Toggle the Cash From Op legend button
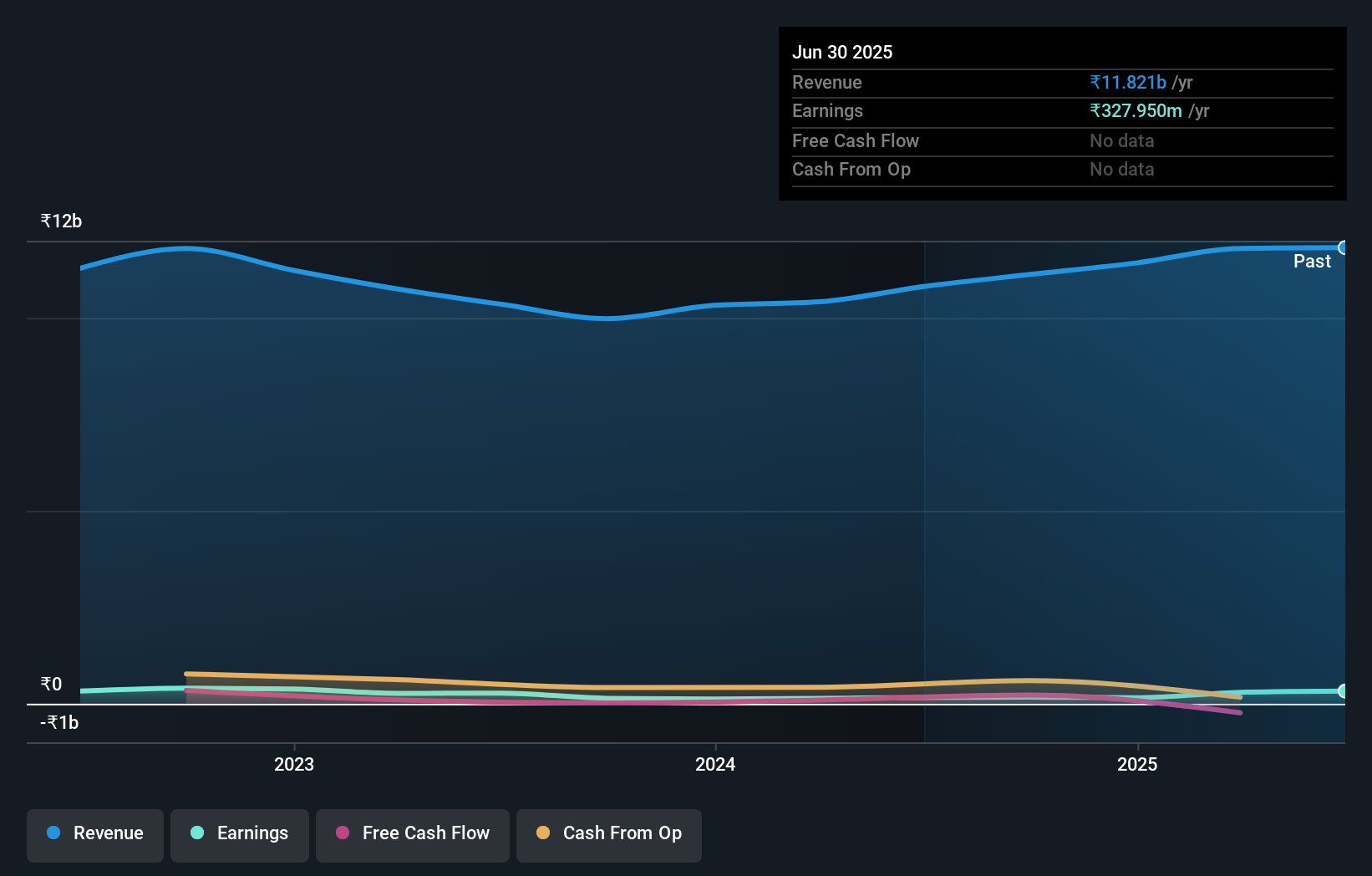 [609, 835]
